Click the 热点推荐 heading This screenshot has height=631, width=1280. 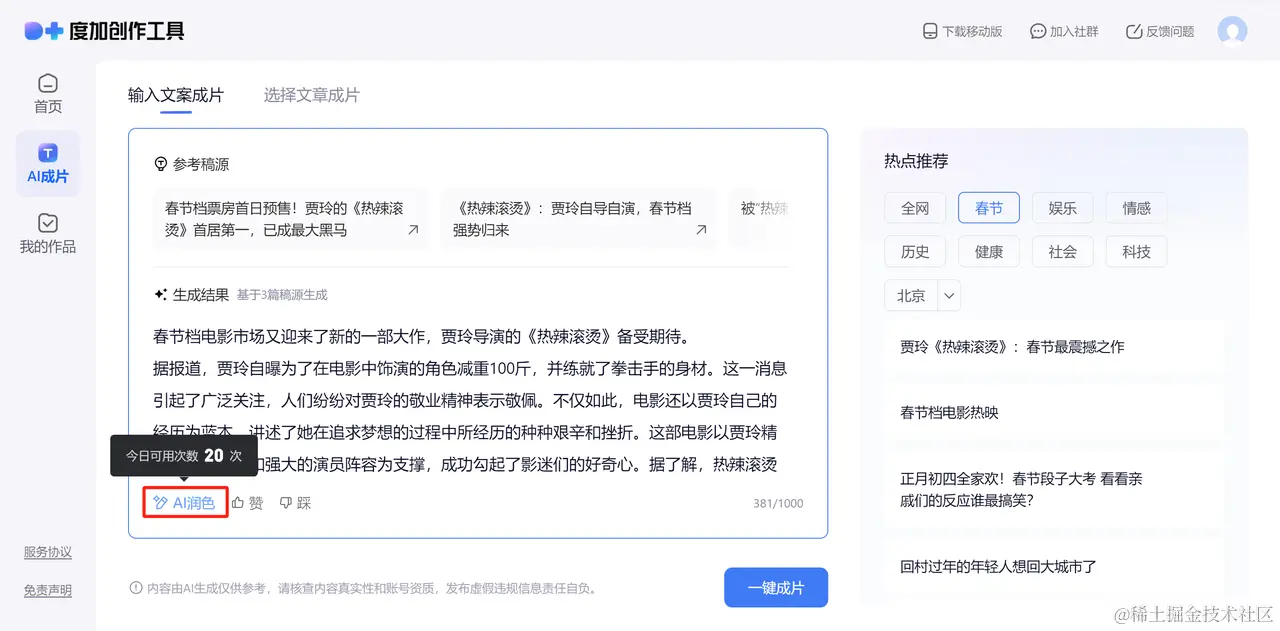click(916, 161)
